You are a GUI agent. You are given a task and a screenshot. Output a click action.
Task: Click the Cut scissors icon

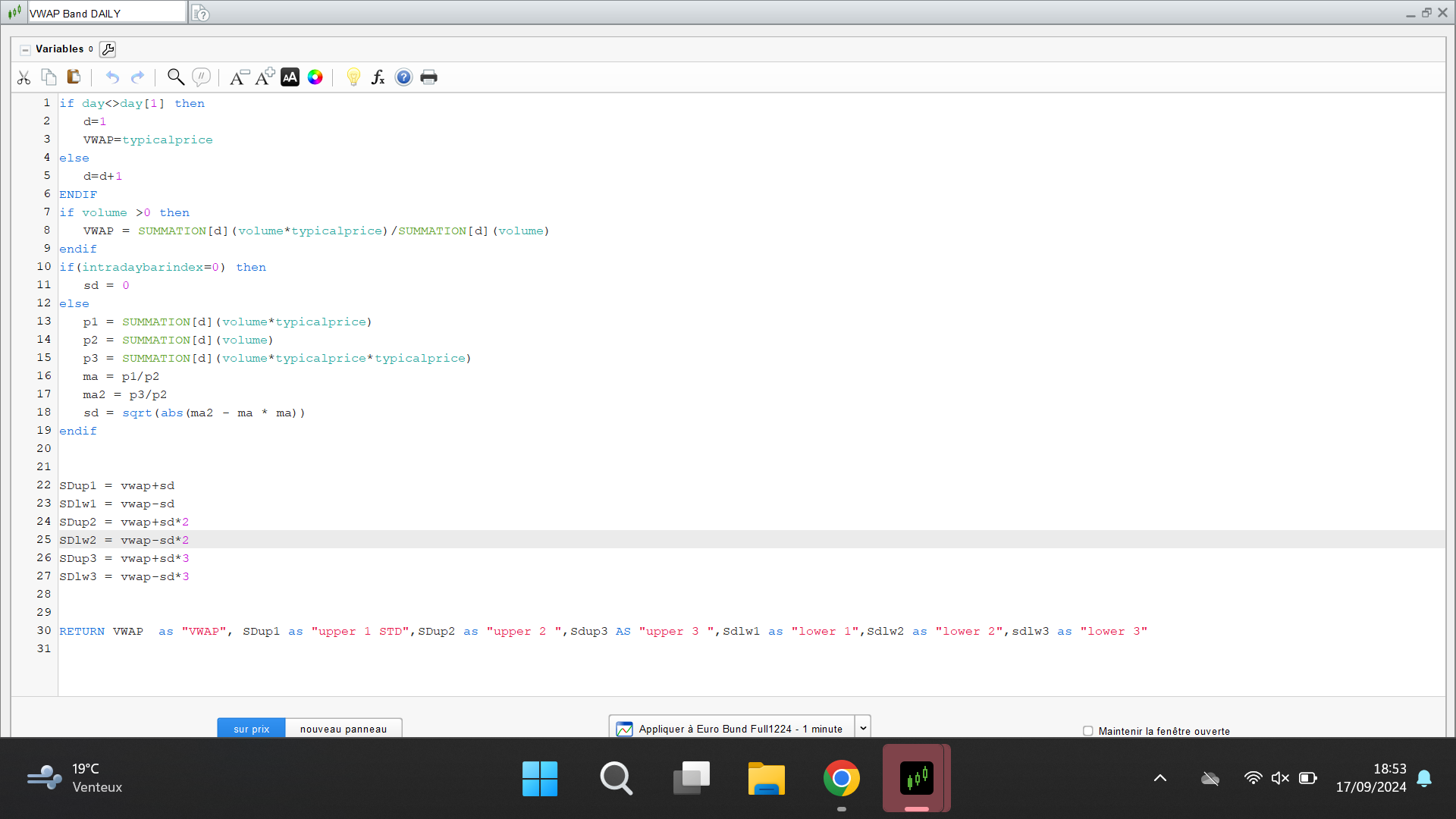tap(24, 77)
